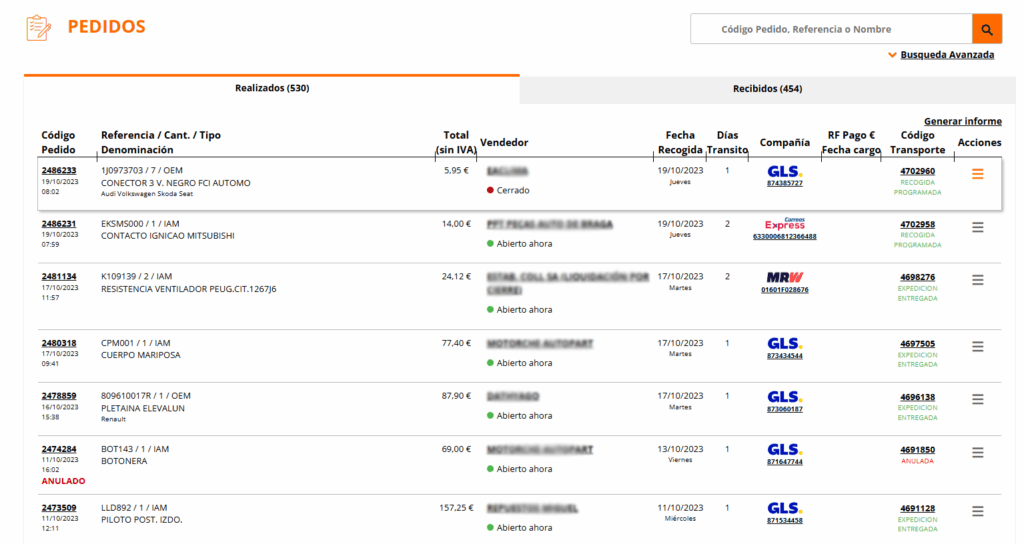Open order code 2478859
The image size is (1024, 544).
[x=59, y=396]
